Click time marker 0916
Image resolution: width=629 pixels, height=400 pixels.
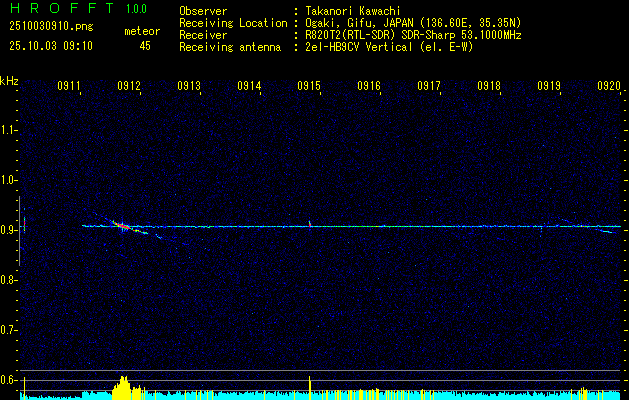pyautogui.click(x=369, y=85)
